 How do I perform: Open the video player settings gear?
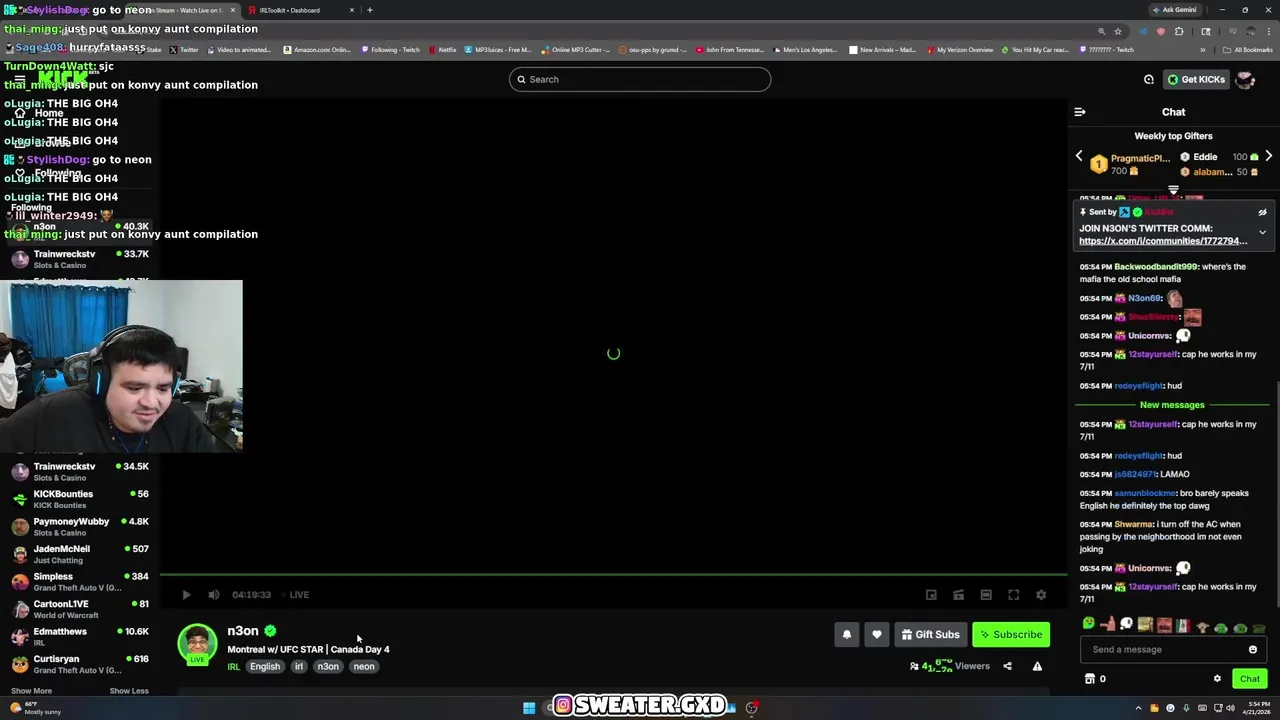click(x=1041, y=595)
